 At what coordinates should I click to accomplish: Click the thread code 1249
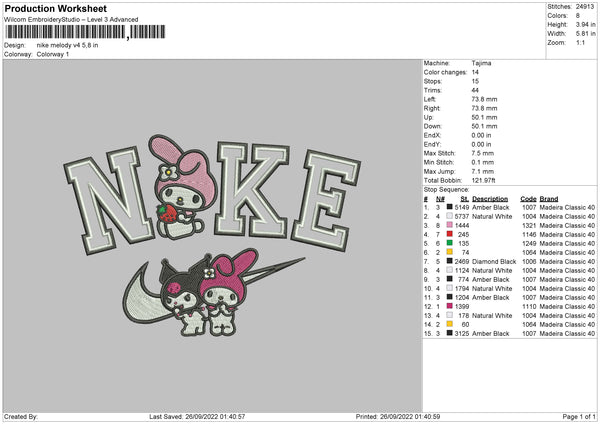[529, 243]
